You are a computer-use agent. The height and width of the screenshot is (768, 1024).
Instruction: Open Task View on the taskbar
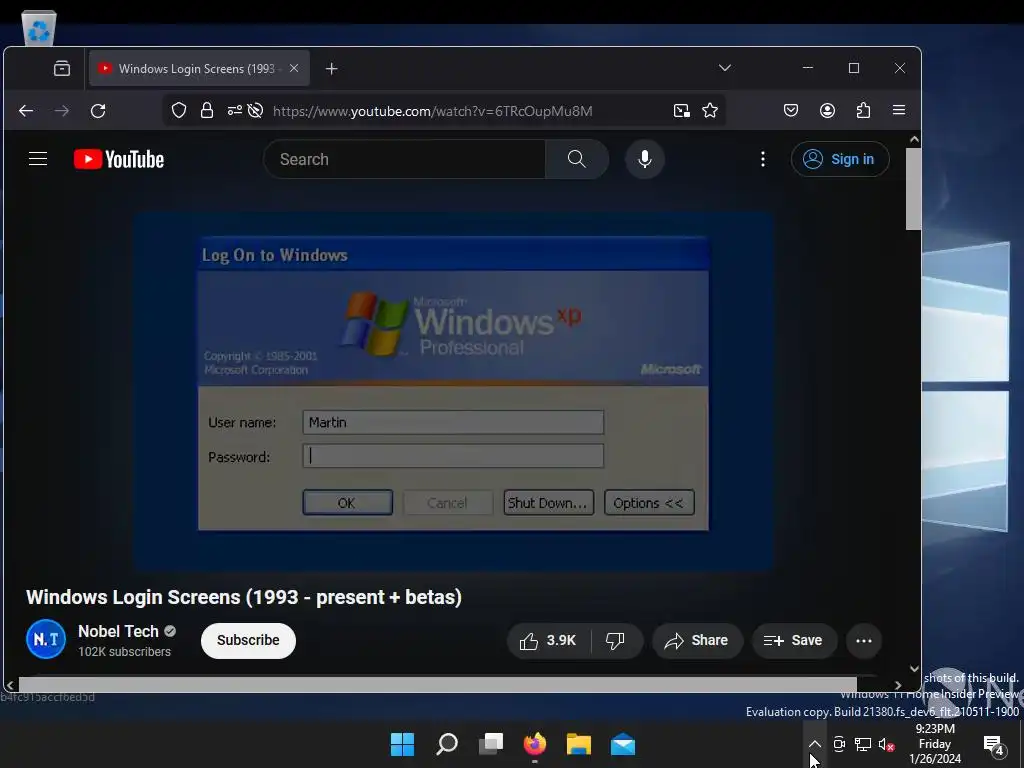point(491,744)
